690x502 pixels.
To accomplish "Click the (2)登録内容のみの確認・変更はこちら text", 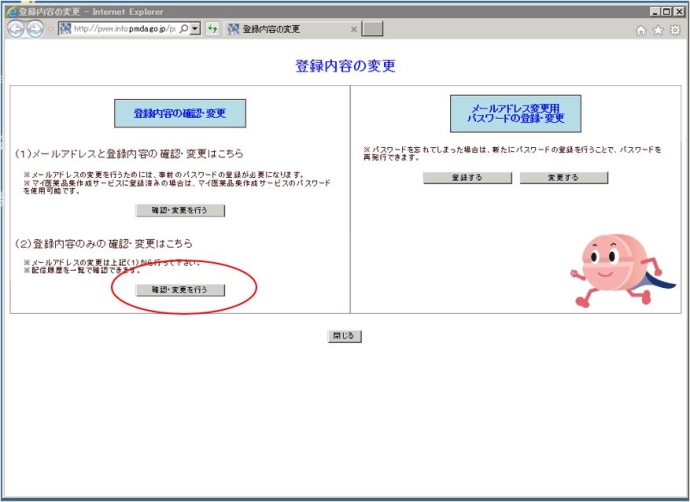I will click(x=103, y=244).
